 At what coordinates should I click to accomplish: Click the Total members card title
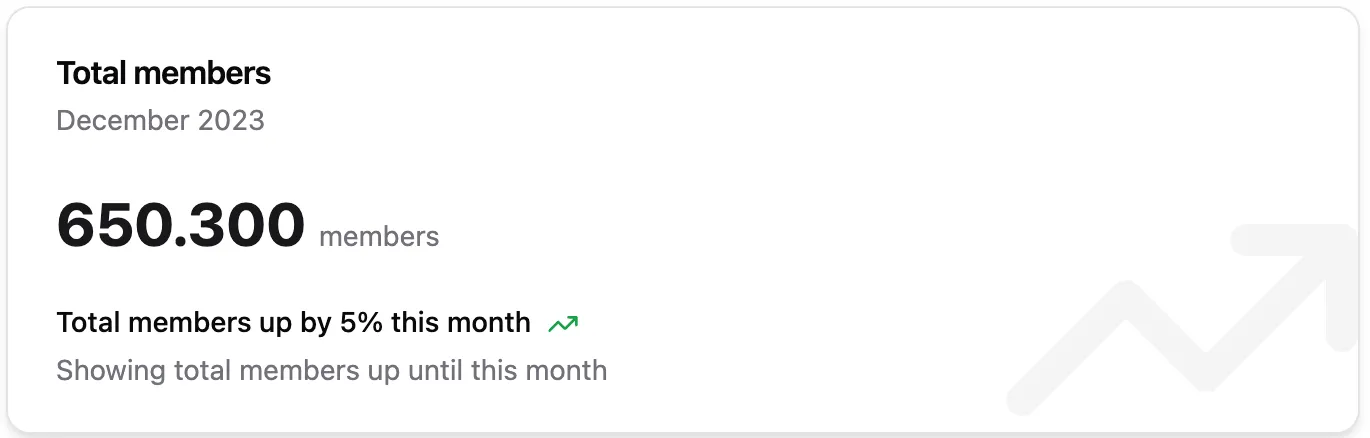point(164,73)
